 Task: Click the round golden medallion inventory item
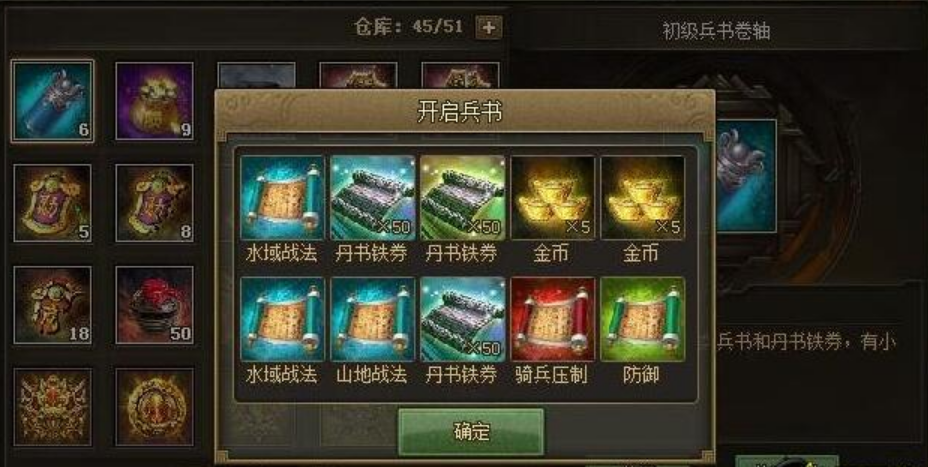[x=154, y=407]
